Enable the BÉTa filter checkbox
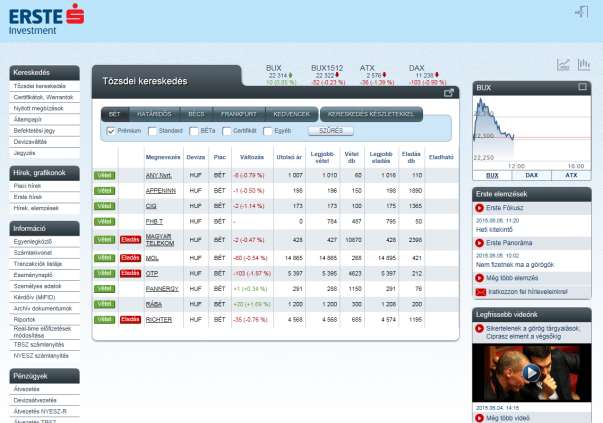603x423 pixels. coord(194,131)
